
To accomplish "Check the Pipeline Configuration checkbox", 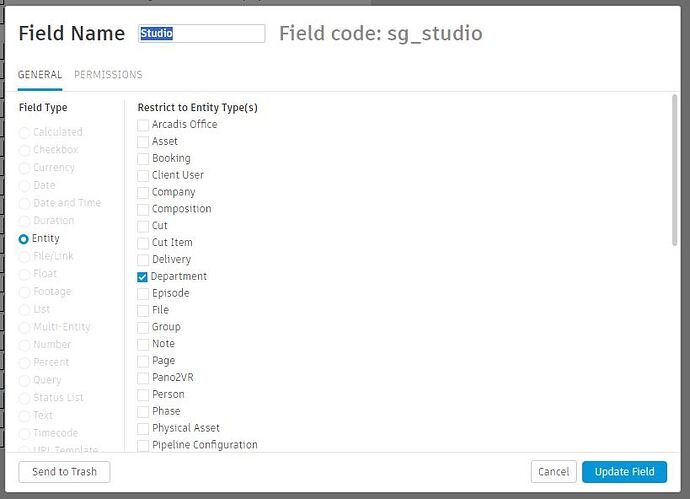I will coord(143,445).
